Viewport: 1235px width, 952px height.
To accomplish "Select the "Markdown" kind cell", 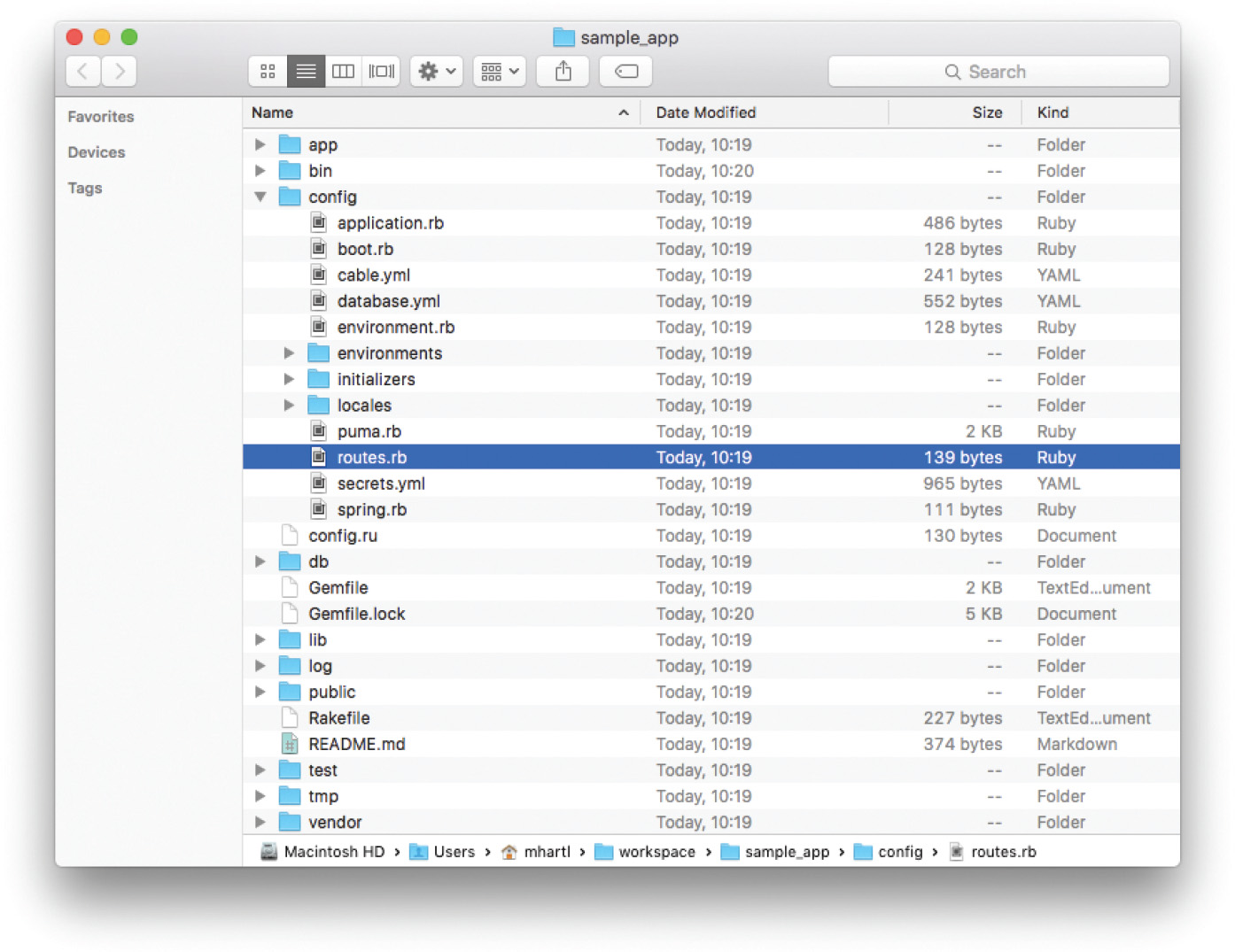I will tap(1077, 744).
